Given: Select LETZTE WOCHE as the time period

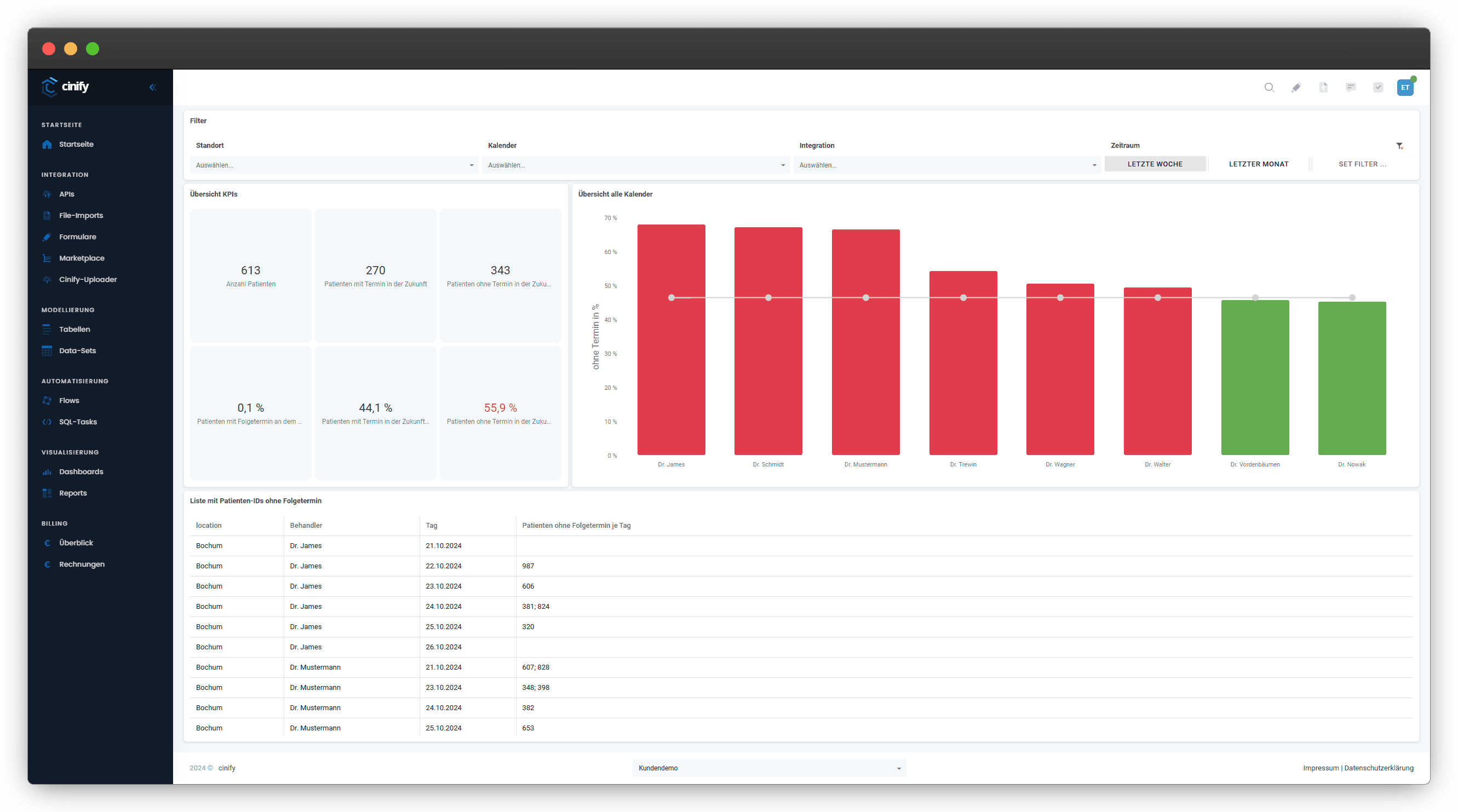Looking at the screenshot, I should coord(1155,164).
